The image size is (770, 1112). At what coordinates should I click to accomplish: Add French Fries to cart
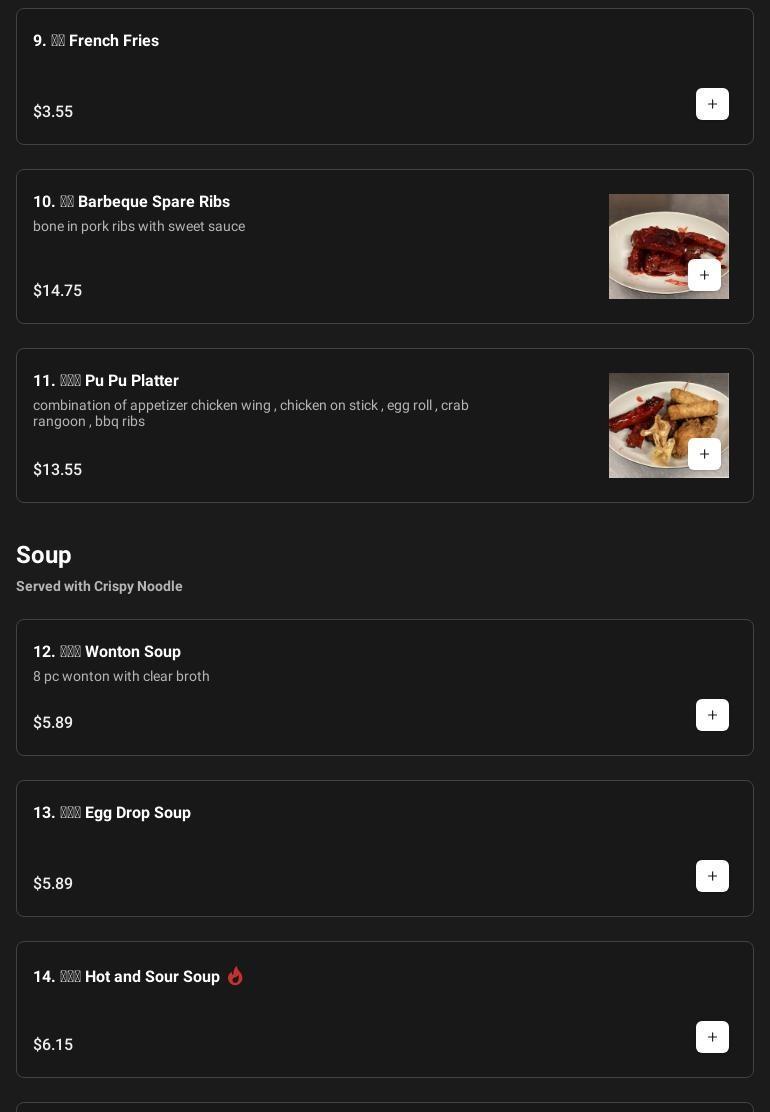[x=712, y=104]
